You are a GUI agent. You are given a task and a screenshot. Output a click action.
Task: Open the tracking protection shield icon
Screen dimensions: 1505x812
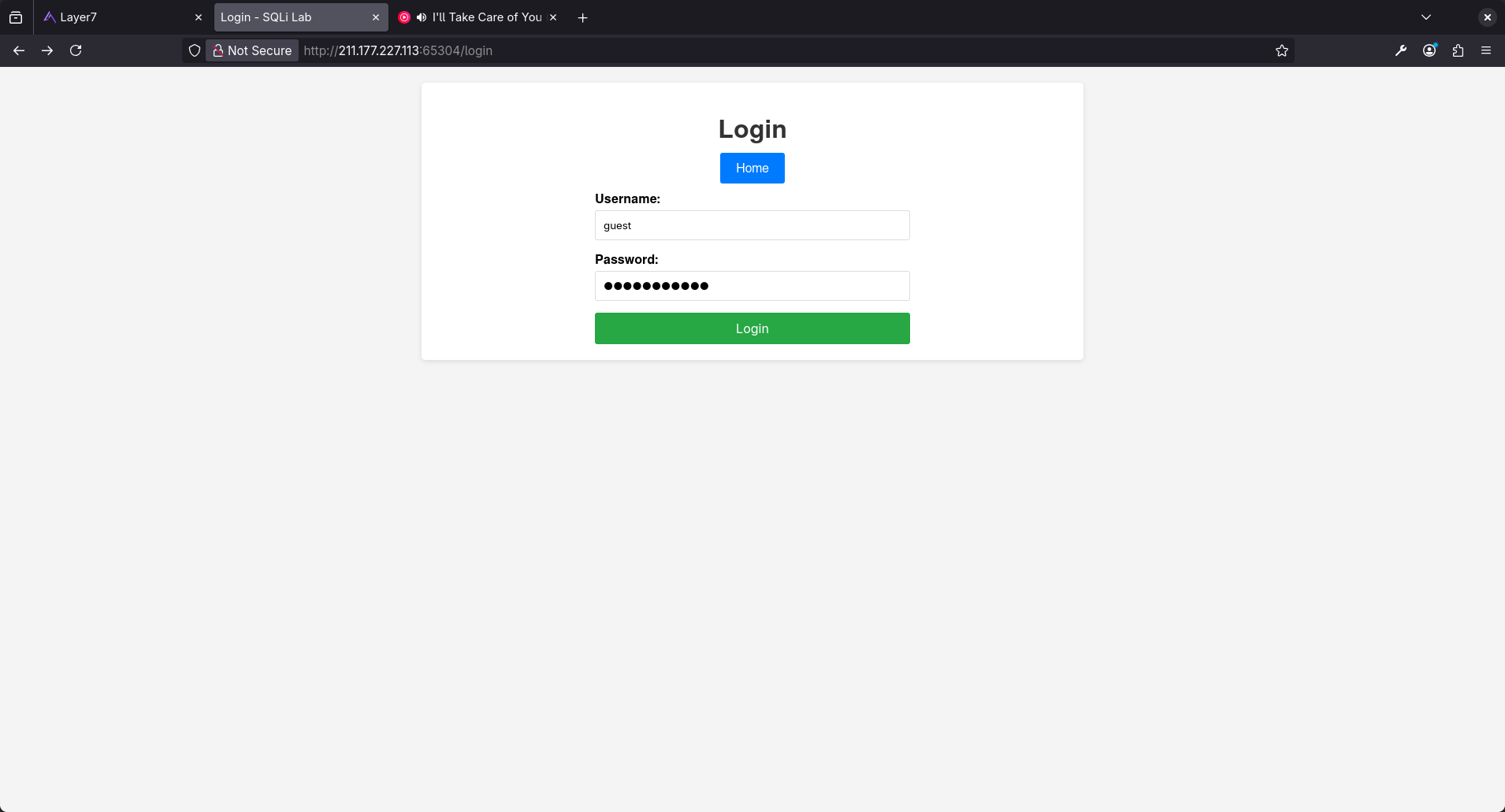point(195,50)
